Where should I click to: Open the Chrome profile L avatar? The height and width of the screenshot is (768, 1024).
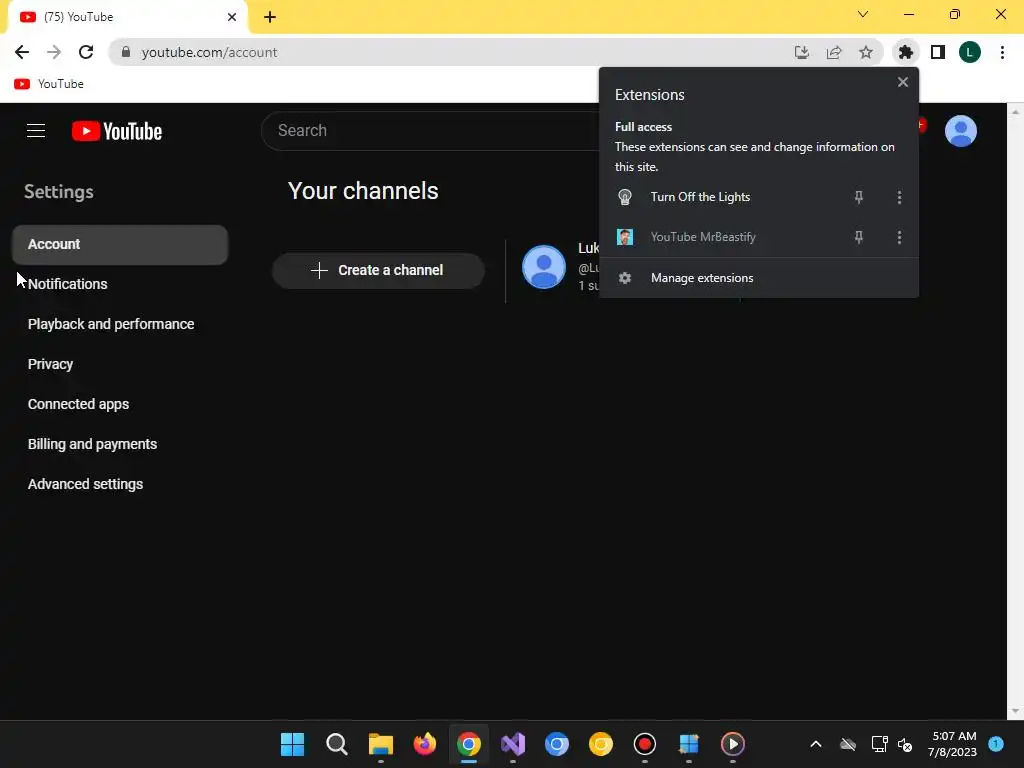tap(970, 52)
